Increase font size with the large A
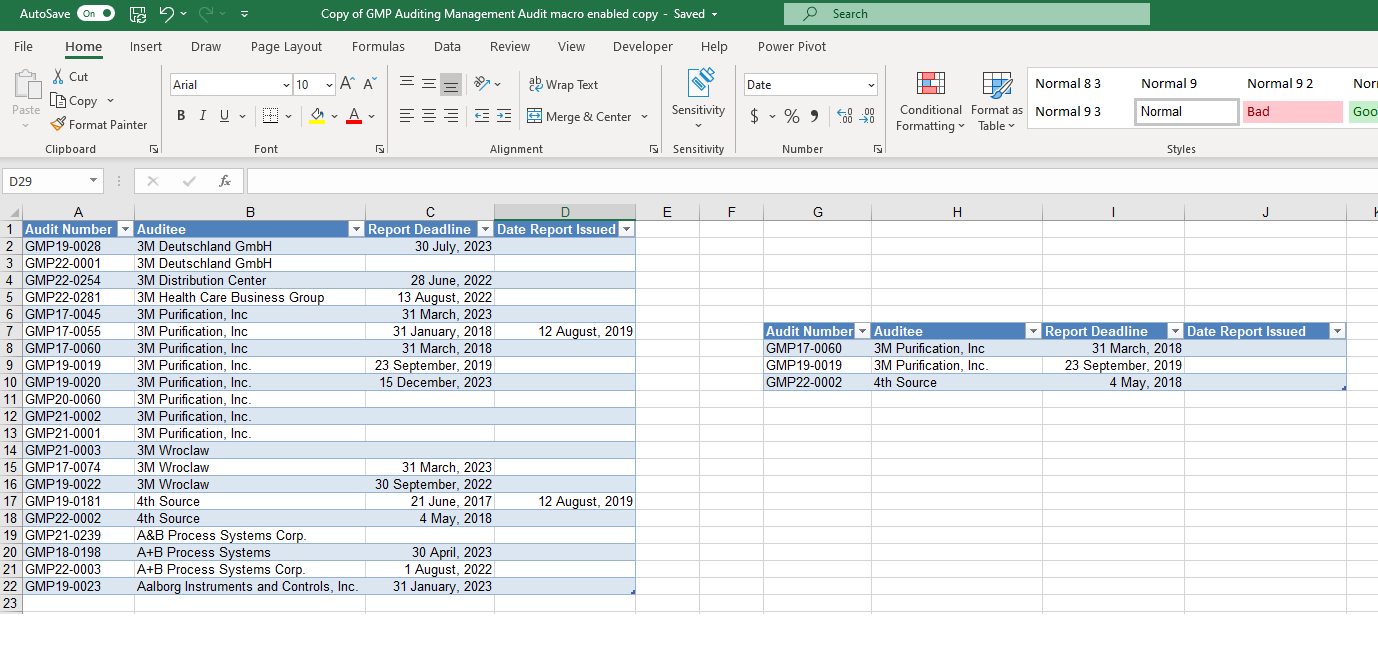 (x=347, y=85)
